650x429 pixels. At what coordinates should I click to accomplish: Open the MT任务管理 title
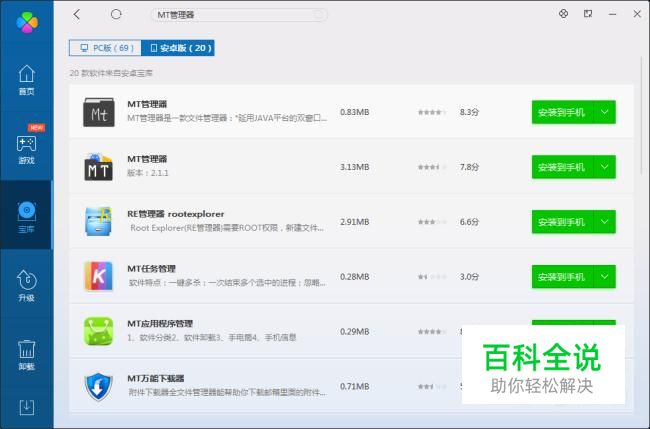pyautogui.click(x=151, y=269)
